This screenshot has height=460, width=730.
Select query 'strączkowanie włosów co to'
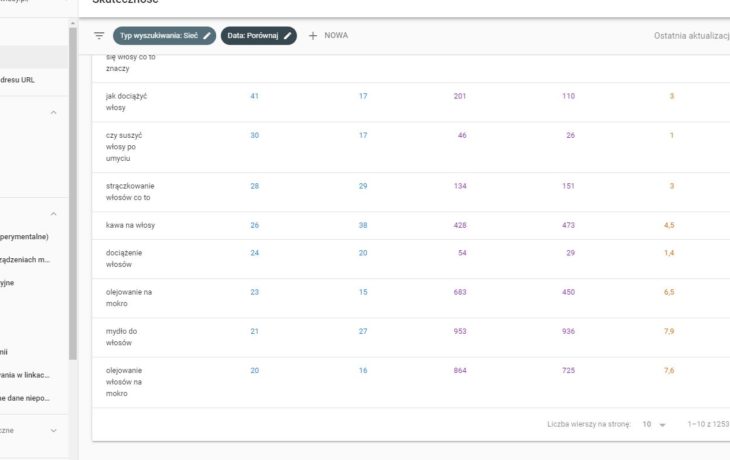pos(130,191)
